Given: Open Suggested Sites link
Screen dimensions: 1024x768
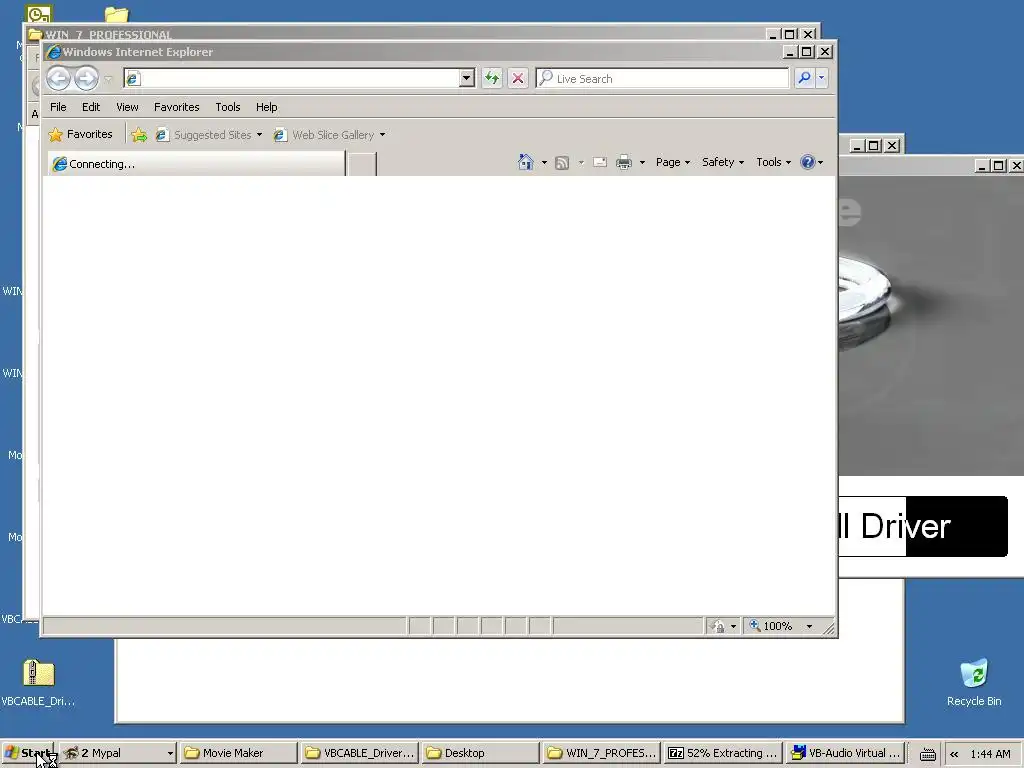Looking at the screenshot, I should pyautogui.click(x=209, y=135).
